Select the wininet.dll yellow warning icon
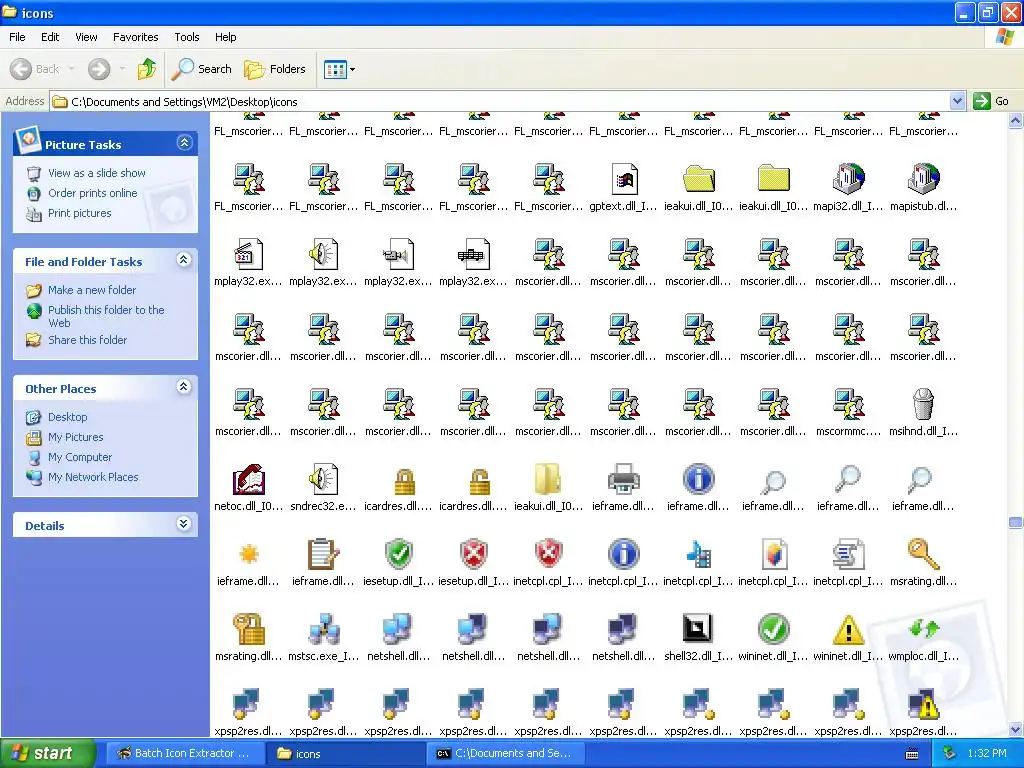 pyautogui.click(x=848, y=631)
